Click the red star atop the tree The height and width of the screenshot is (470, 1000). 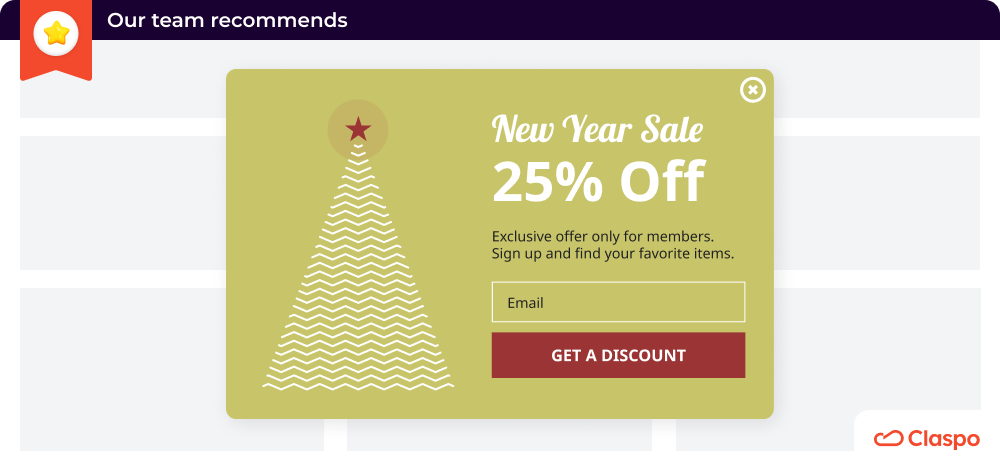(x=358, y=129)
